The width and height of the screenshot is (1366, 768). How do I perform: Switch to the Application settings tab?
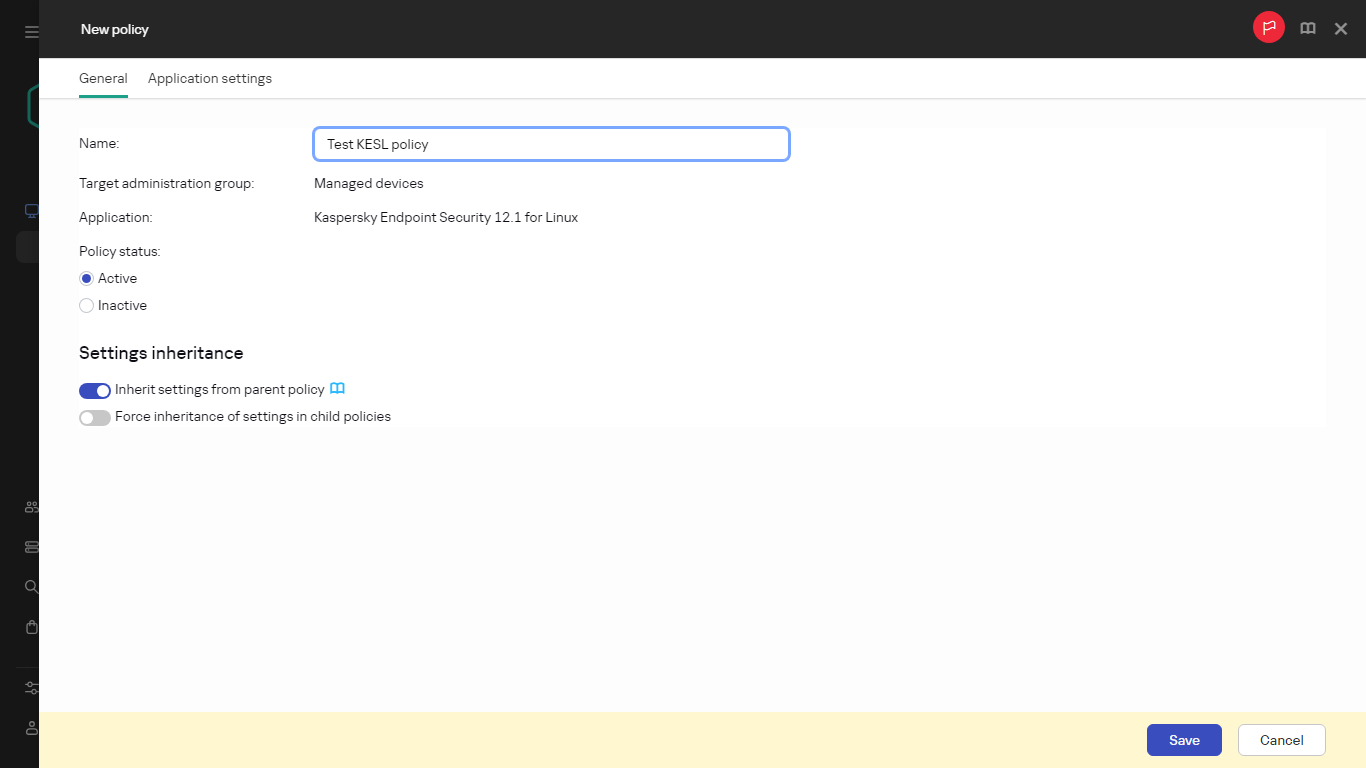(209, 78)
